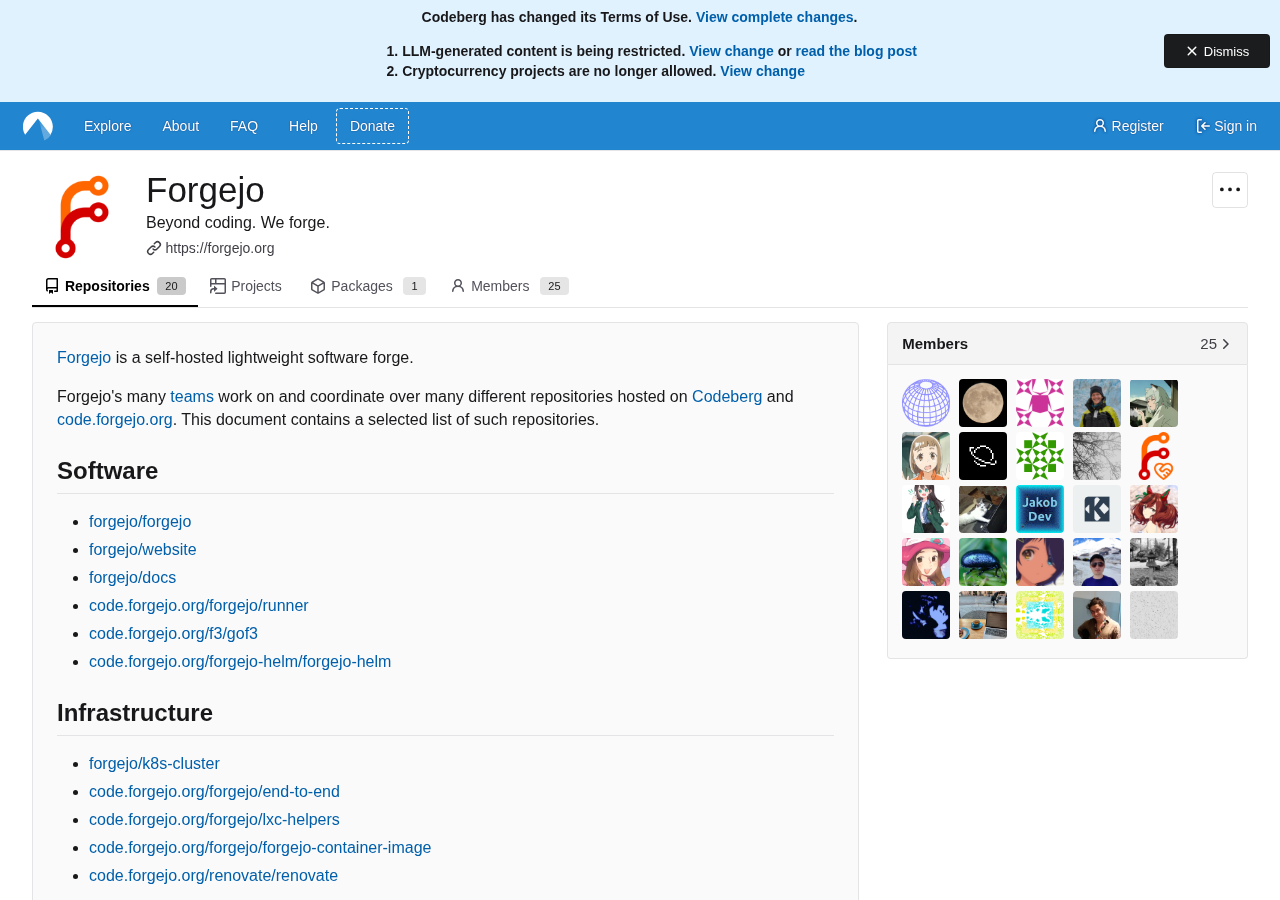Dismiss the Terms of Use banner

[x=1217, y=51]
